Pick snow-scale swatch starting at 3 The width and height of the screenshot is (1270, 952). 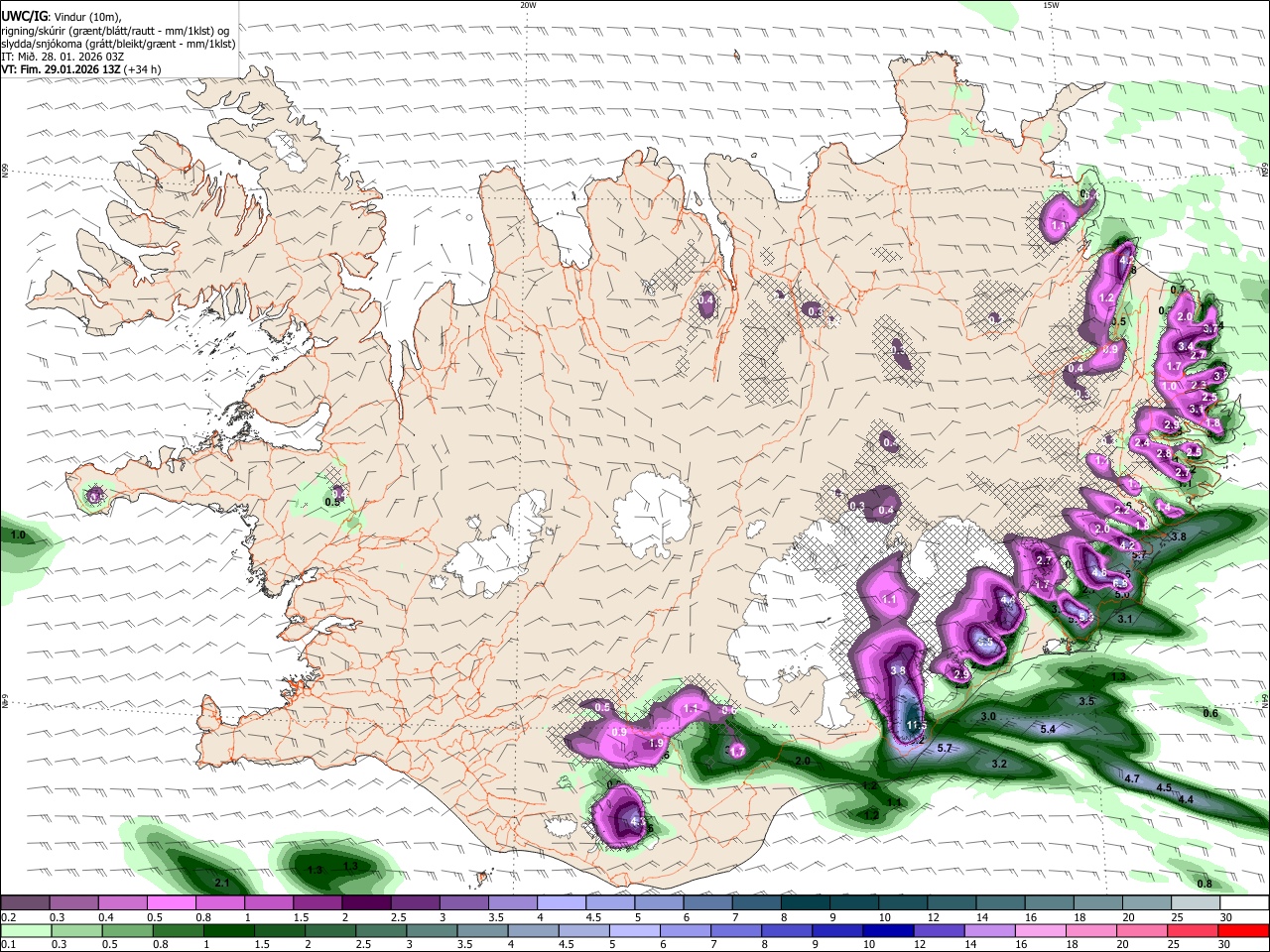pyautogui.click(x=463, y=903)
